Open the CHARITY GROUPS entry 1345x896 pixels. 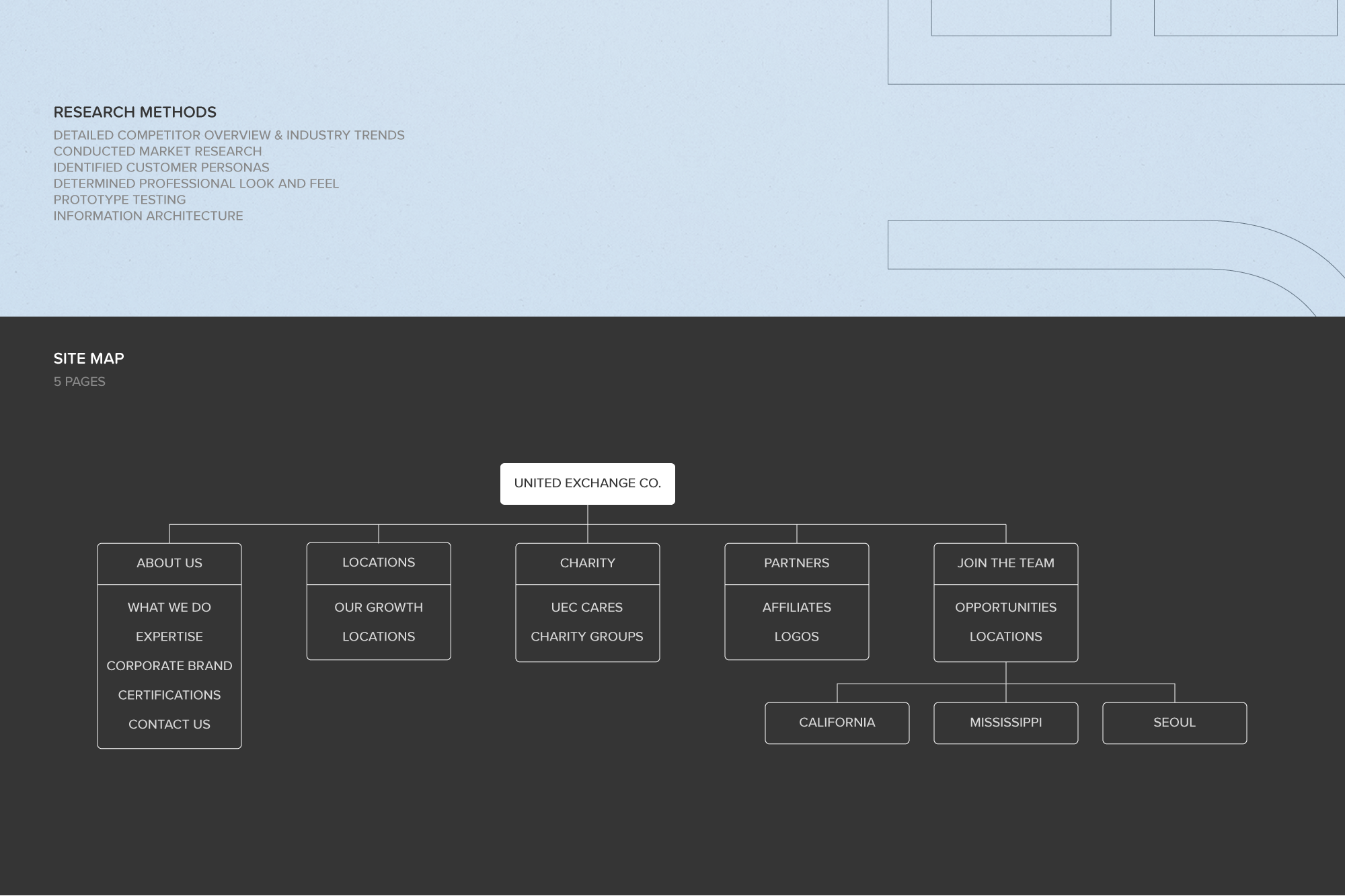[587, 636]
